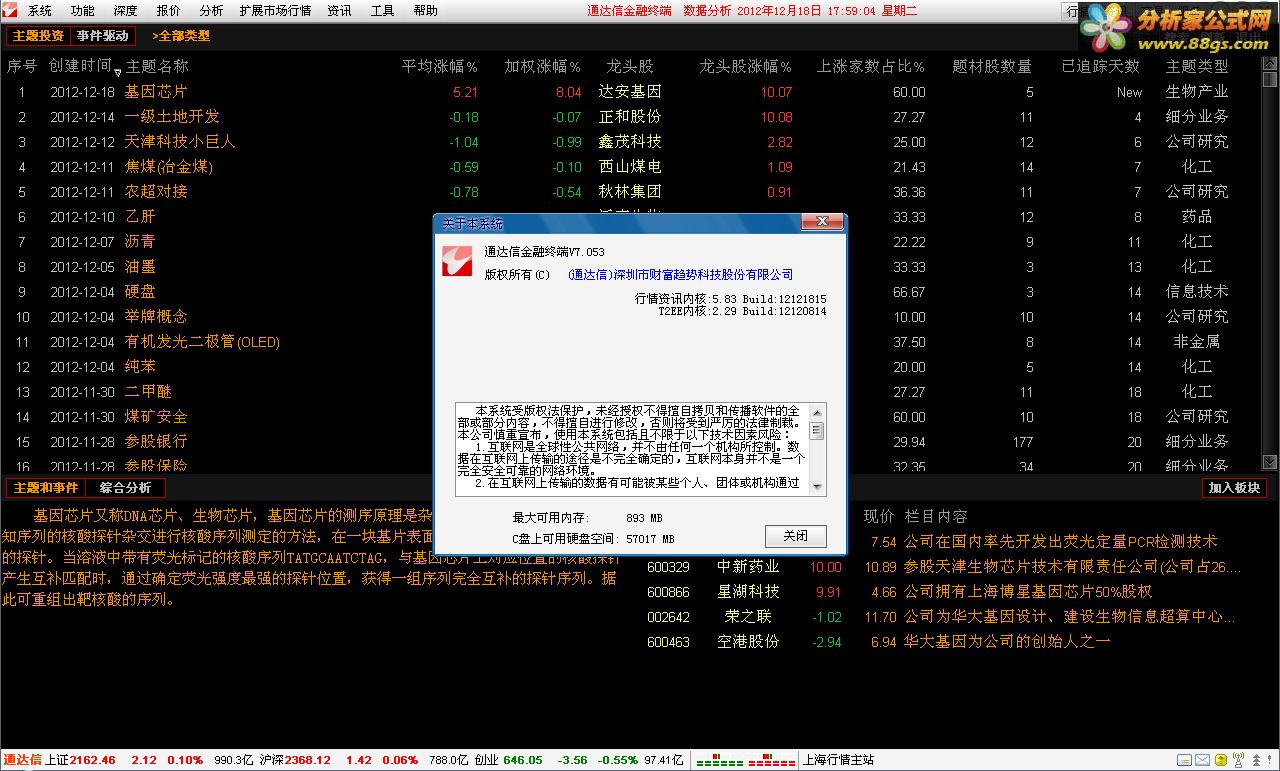Open the 功能 menu
The image size is (1280, 771).
click(83, 11)
